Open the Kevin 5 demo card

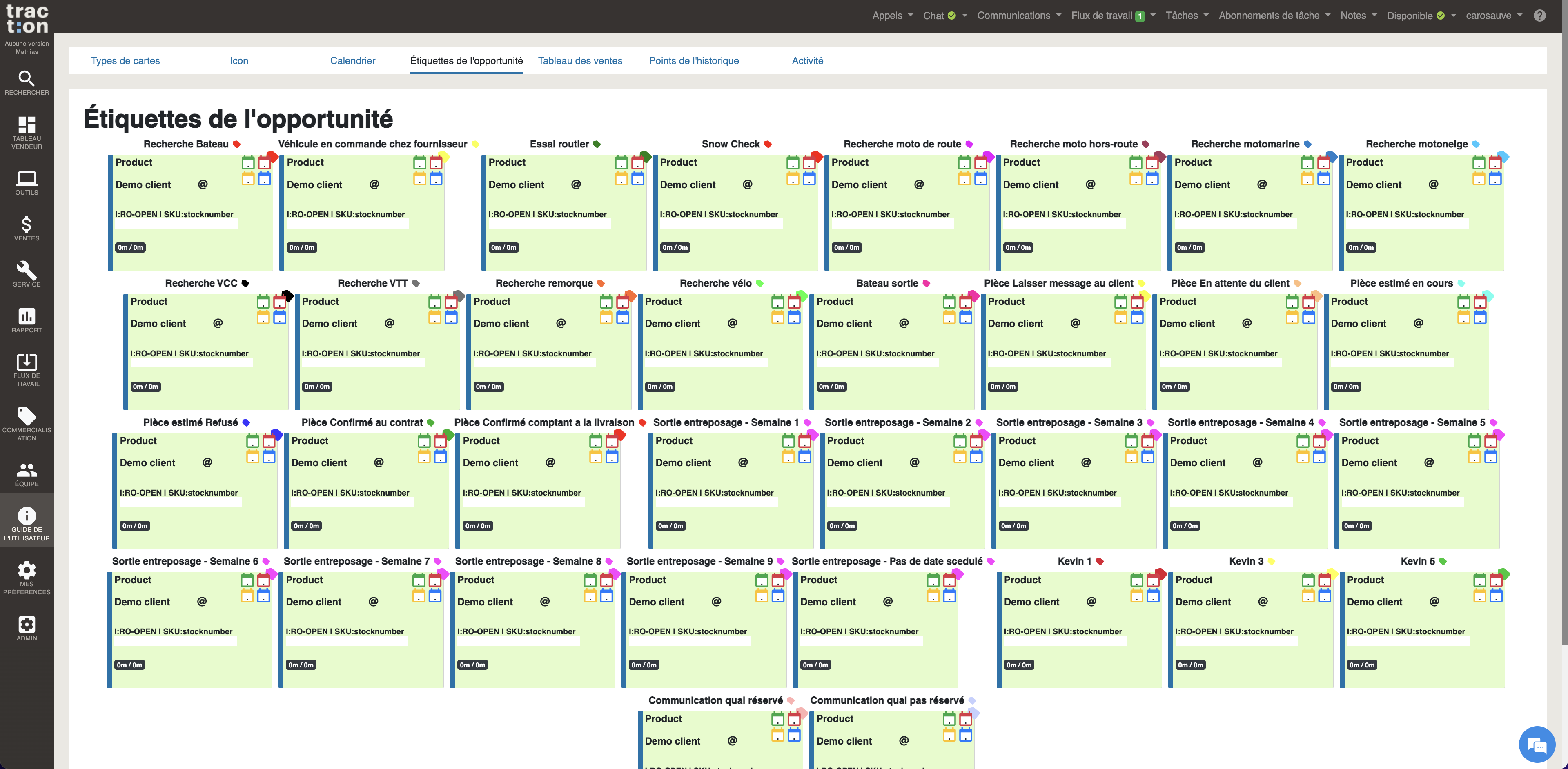1422,630
